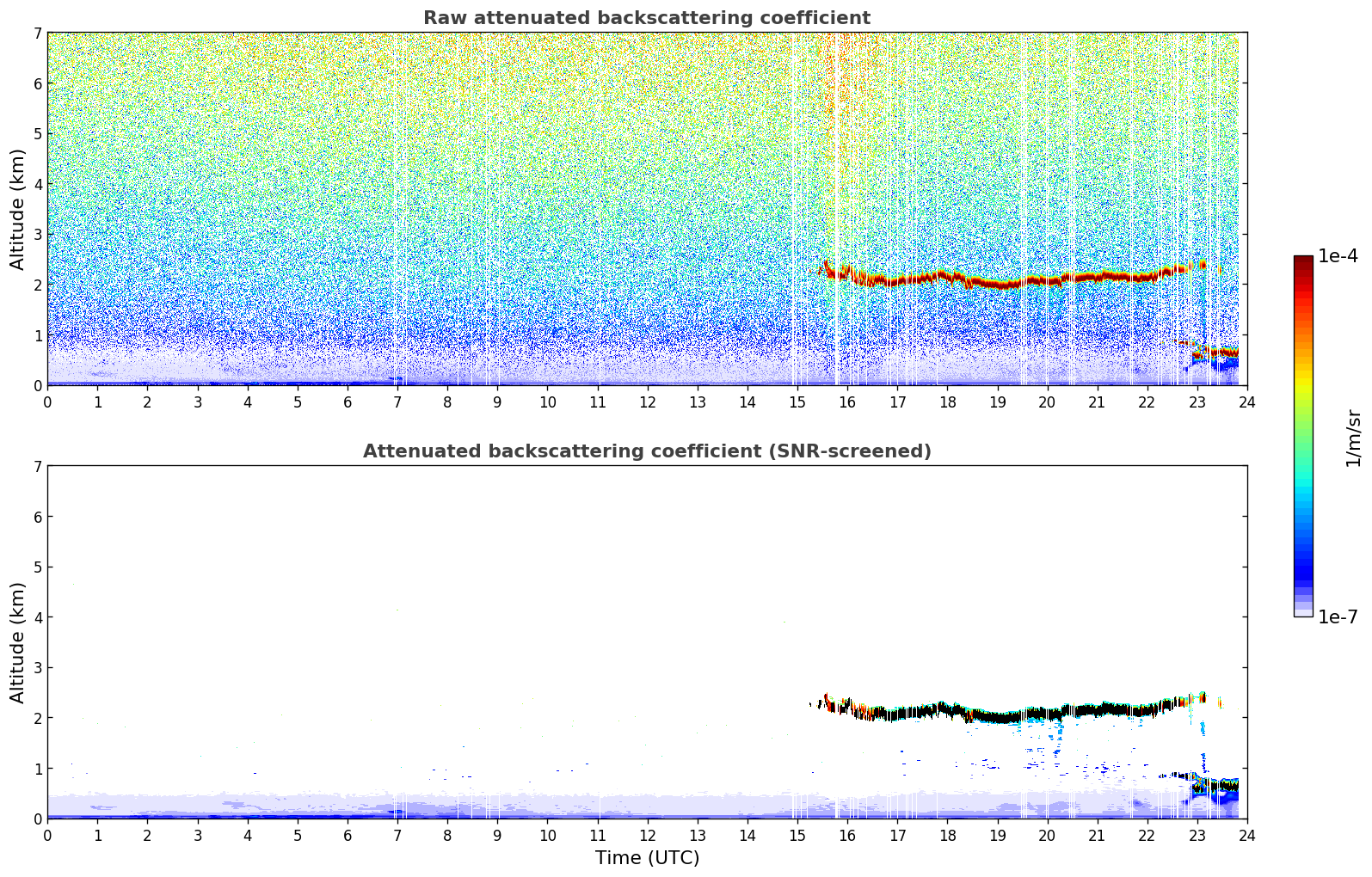1372x877 pixels.
Task: Click the "1/m/sr" colorbar unit label
Action: pyautogui.click(x=1353, y=438)
